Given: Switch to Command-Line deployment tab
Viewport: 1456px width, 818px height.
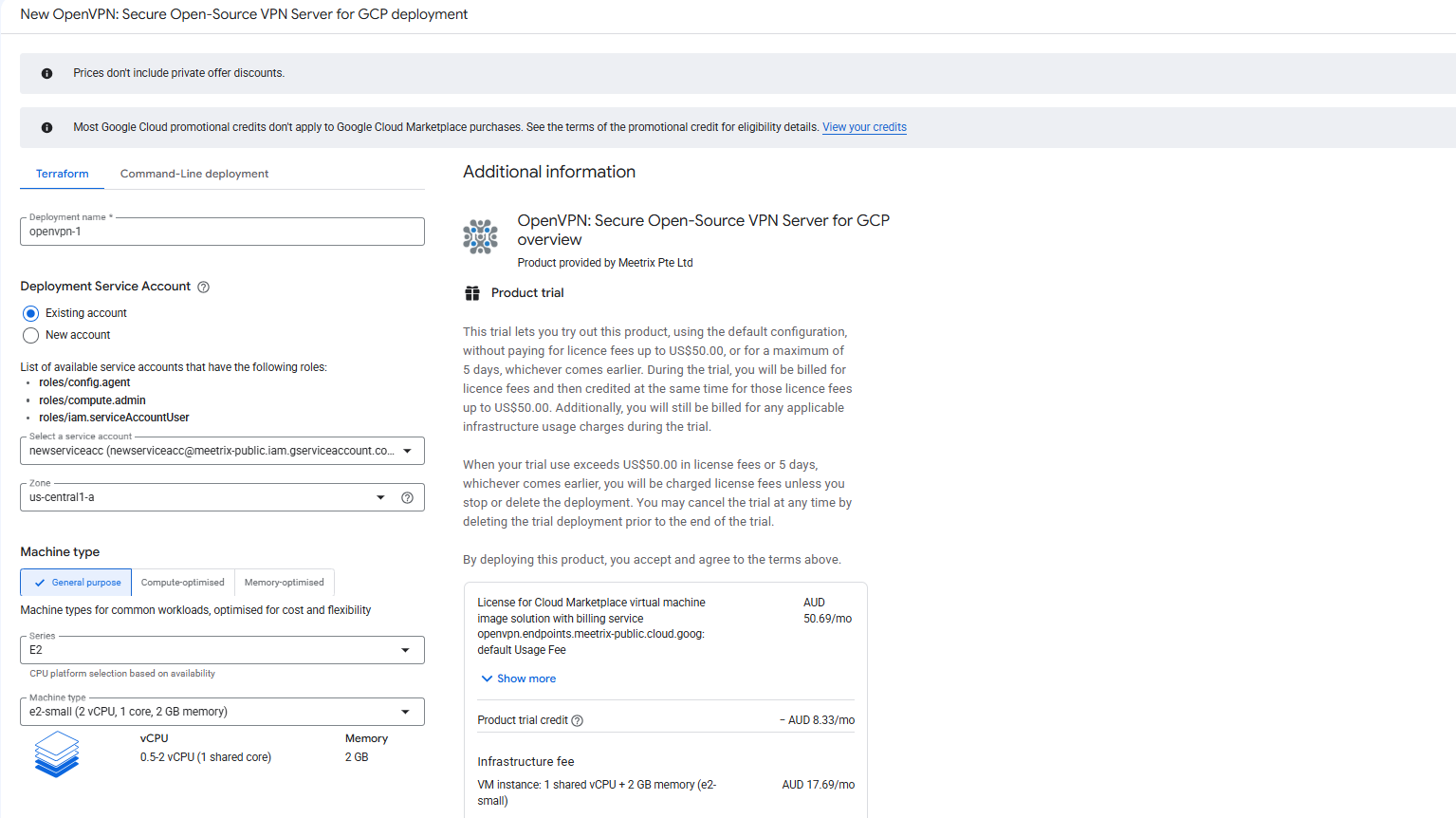Looking at the screenshot, I should (194, 174).
